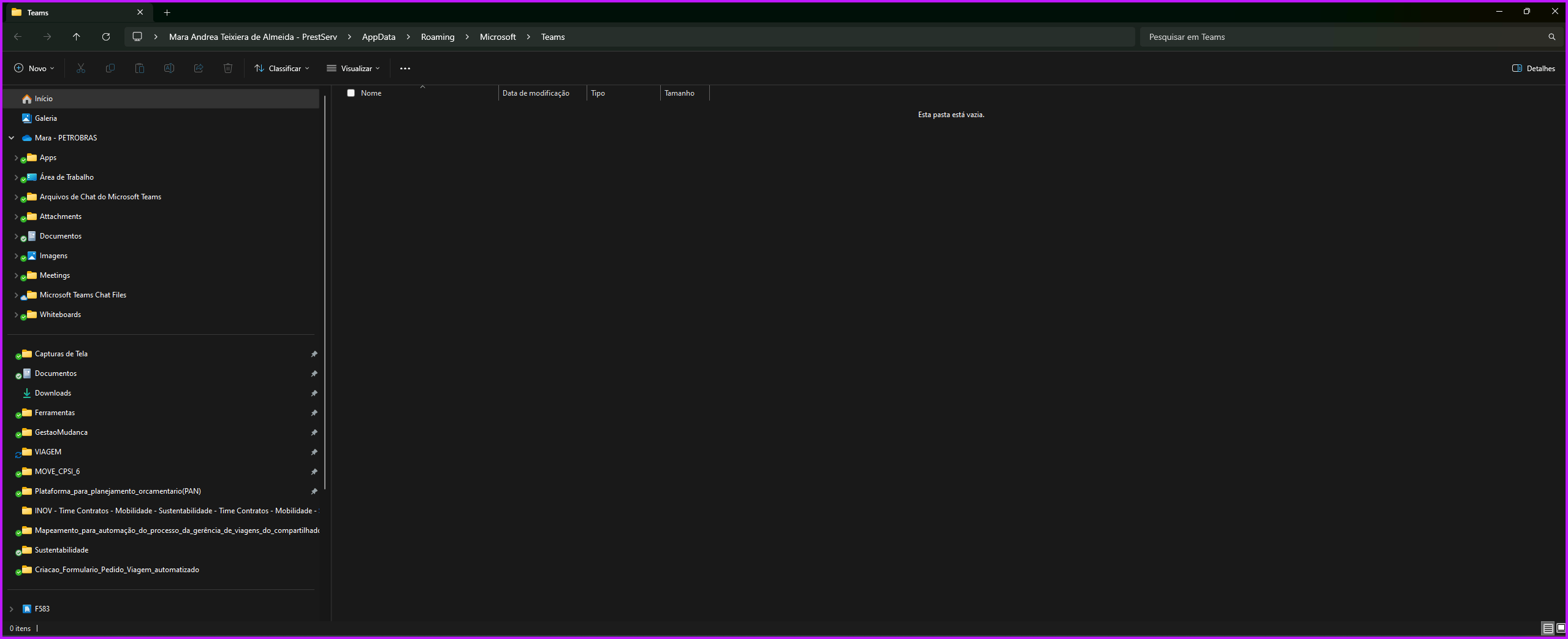Toggle the select-all checkbox beside Nome
Image resolution: width=1568 pixels, height=639 pixels.
tap(351, 93)
